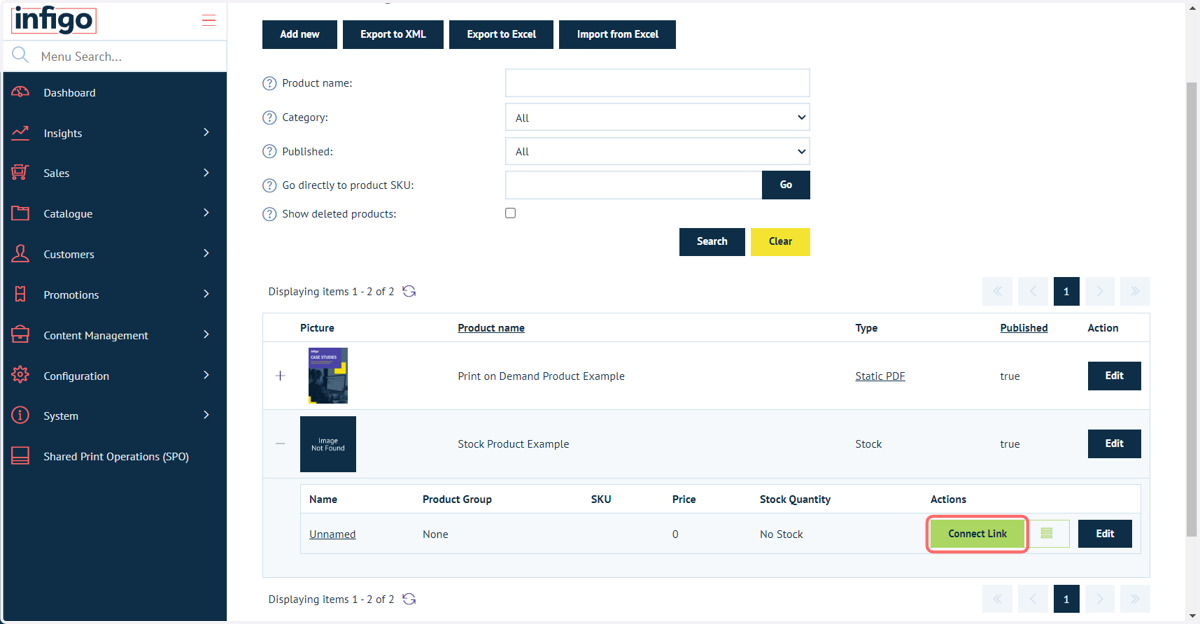Edit the Print on Demand Product Example
The image size is (1200, 624).
tap(1114, 376)
